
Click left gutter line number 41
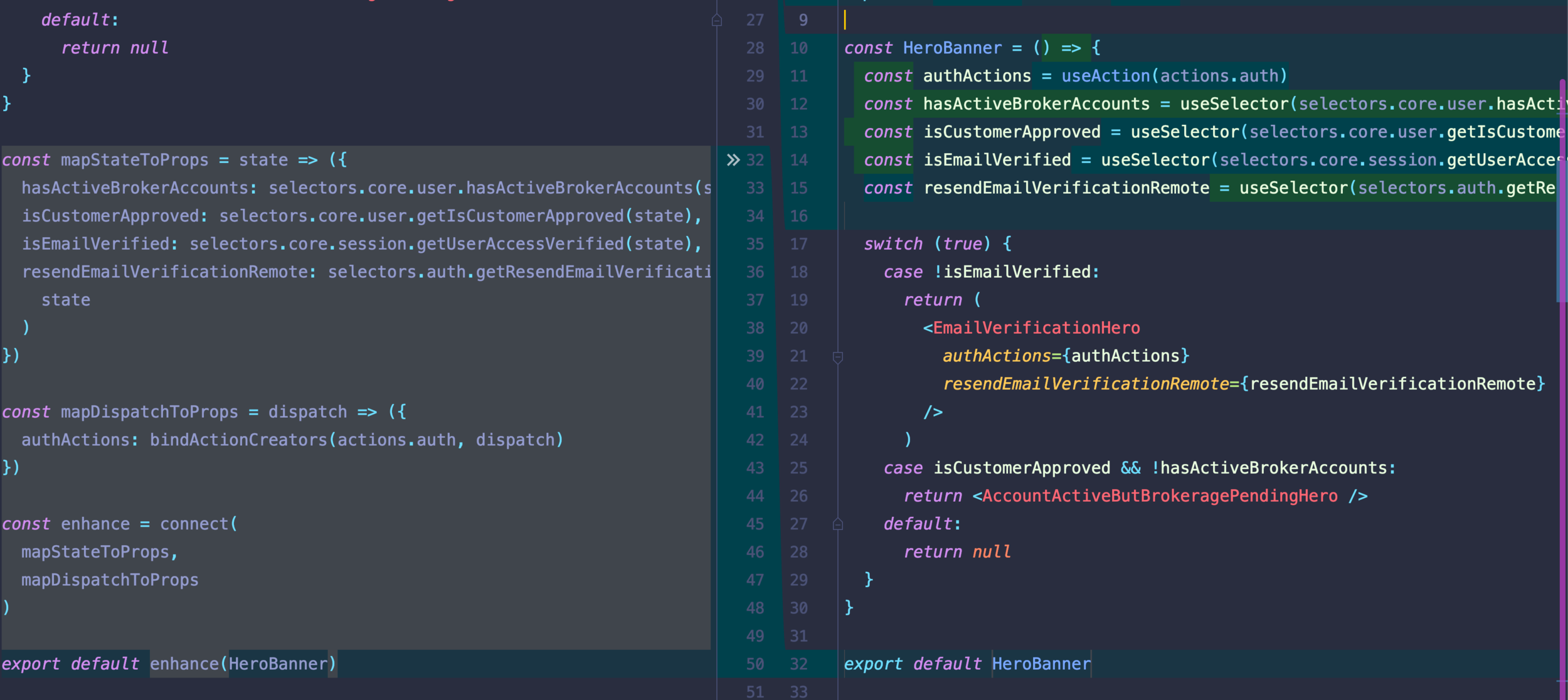click(x=755, y=412)
